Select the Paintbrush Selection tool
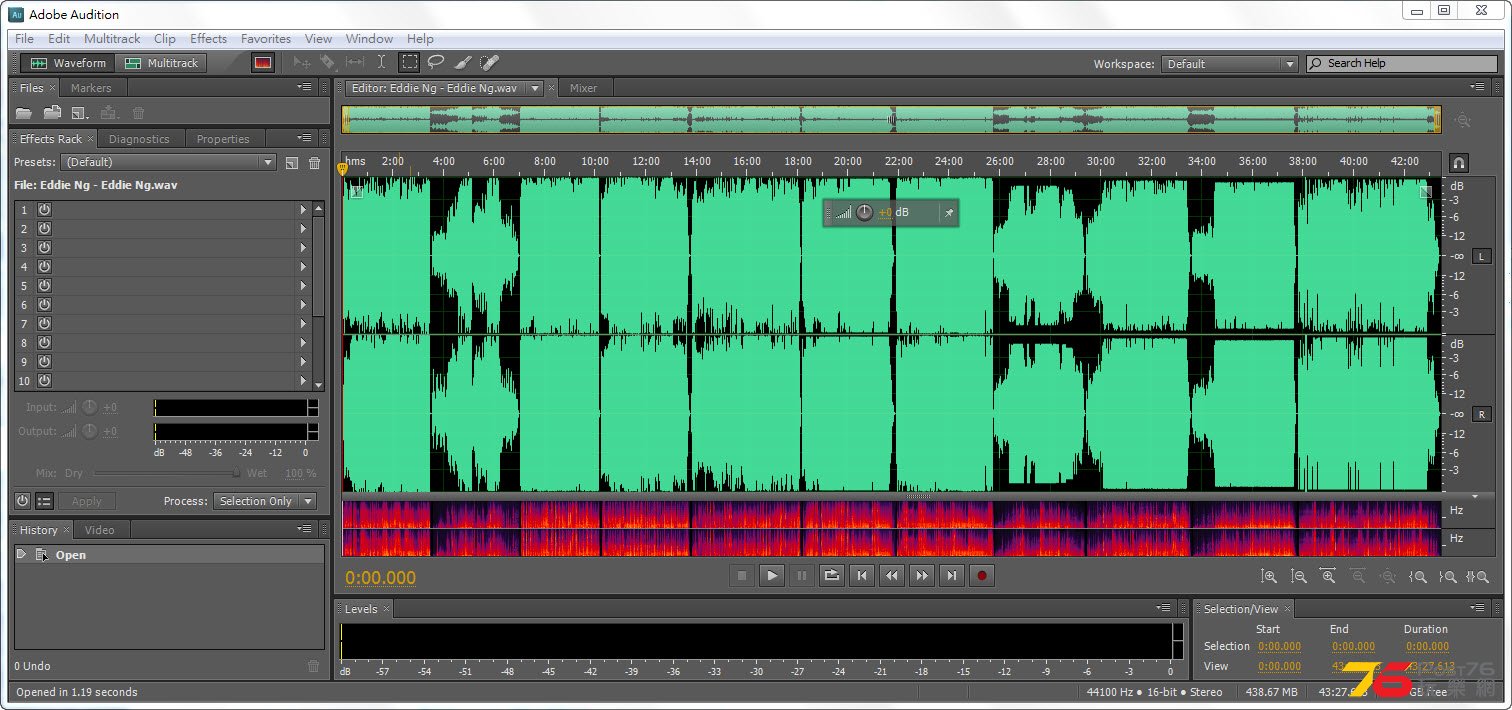This screenshot has width=1512, height=710. [463, 63]
